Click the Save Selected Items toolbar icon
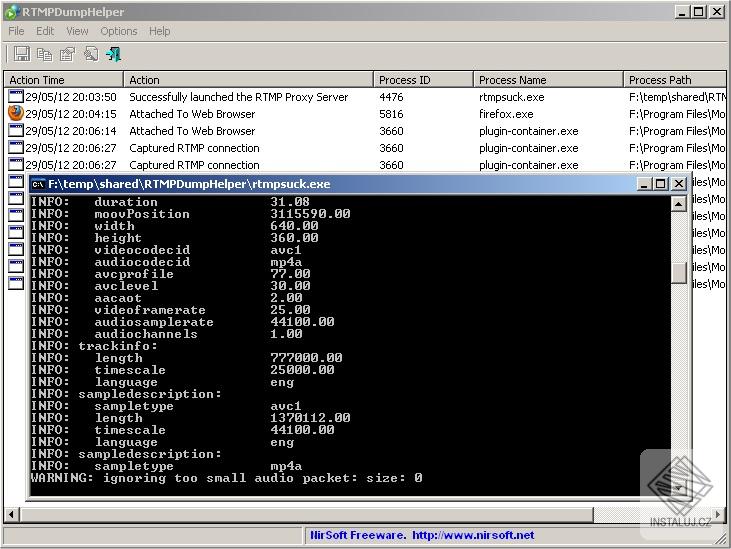 point(21,54)
